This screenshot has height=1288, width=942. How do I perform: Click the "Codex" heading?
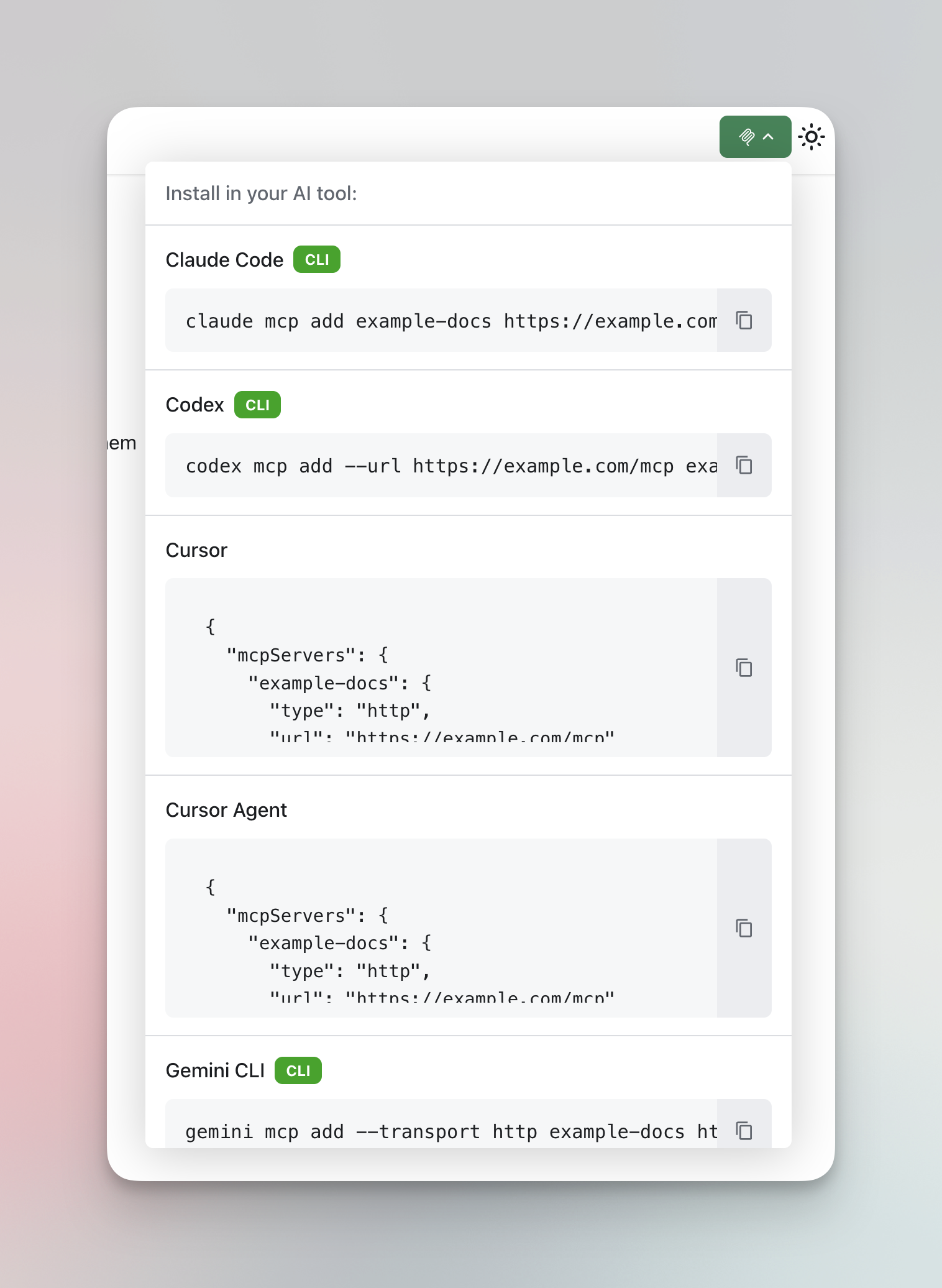194,405
